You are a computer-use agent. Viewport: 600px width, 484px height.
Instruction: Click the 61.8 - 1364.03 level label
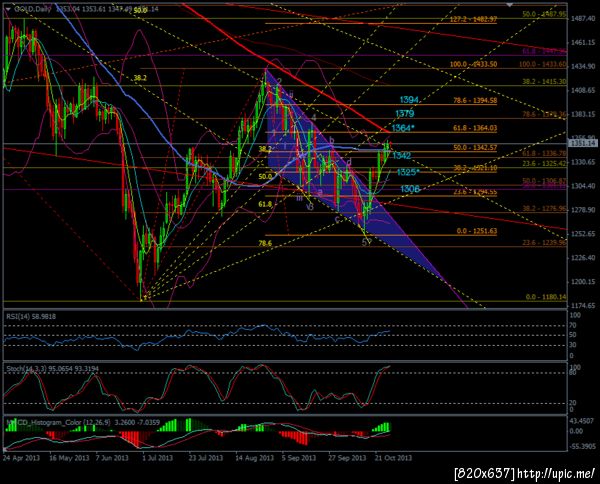coord(475,128)
